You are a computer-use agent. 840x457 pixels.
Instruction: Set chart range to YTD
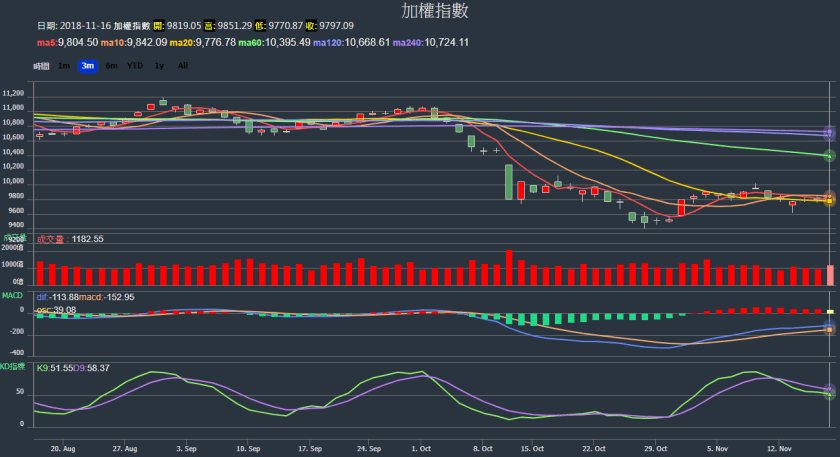pos(134,66)
